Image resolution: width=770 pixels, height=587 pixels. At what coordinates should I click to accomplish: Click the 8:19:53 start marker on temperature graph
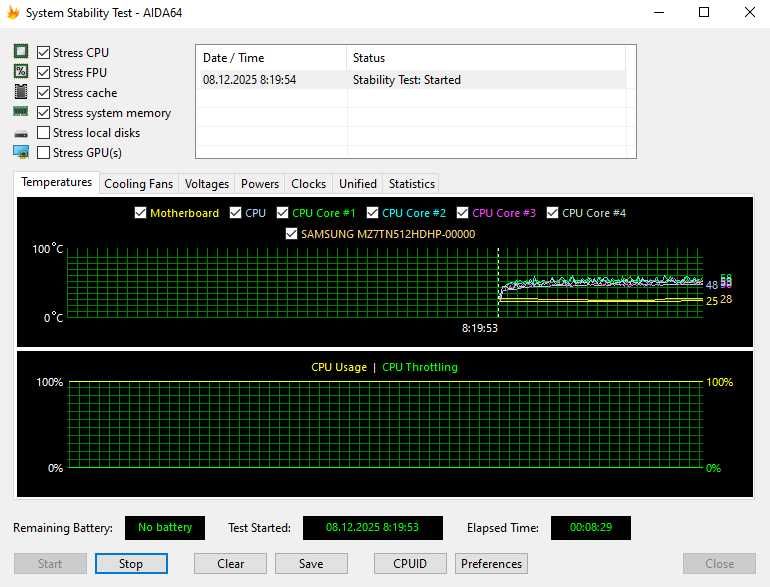click(x=480, y=328)
